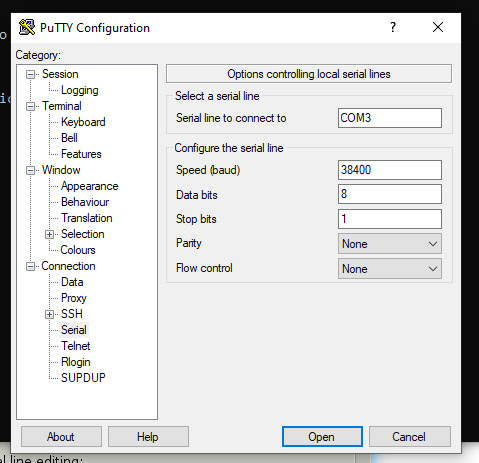Open the Translation settings category
Viewport: 479px width, 463px height.
coord(87,218)
